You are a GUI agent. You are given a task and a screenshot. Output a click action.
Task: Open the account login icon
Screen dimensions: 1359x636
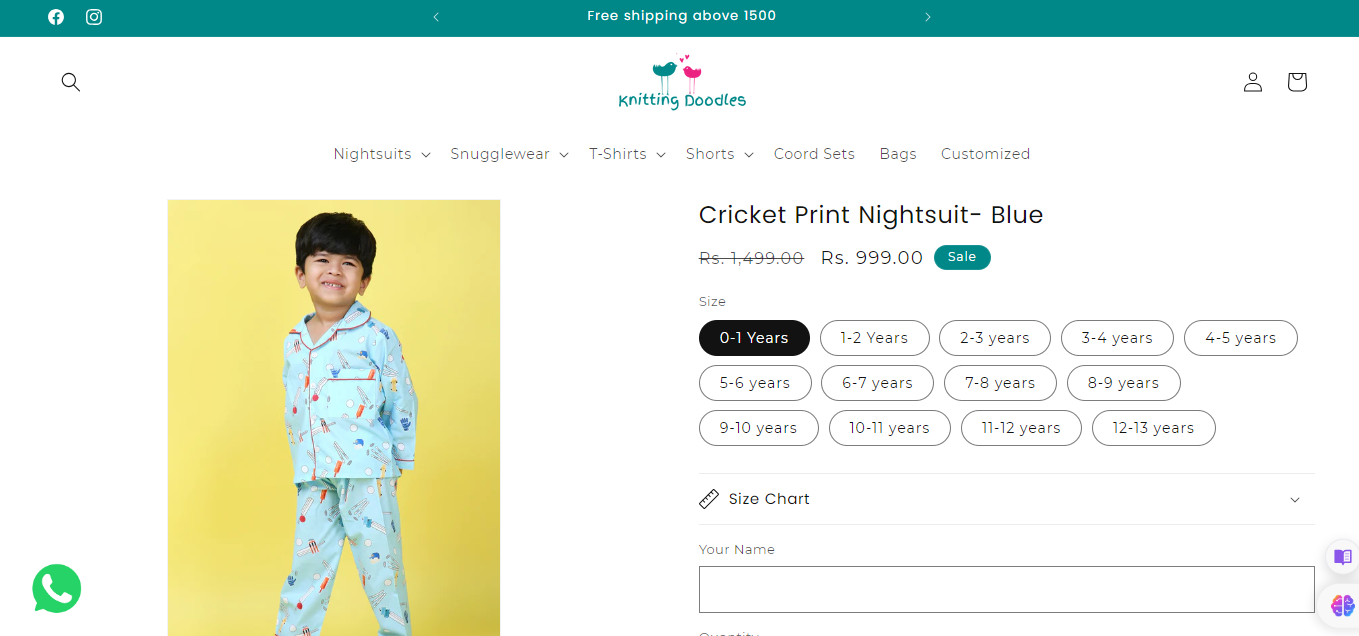(1253, 82)
